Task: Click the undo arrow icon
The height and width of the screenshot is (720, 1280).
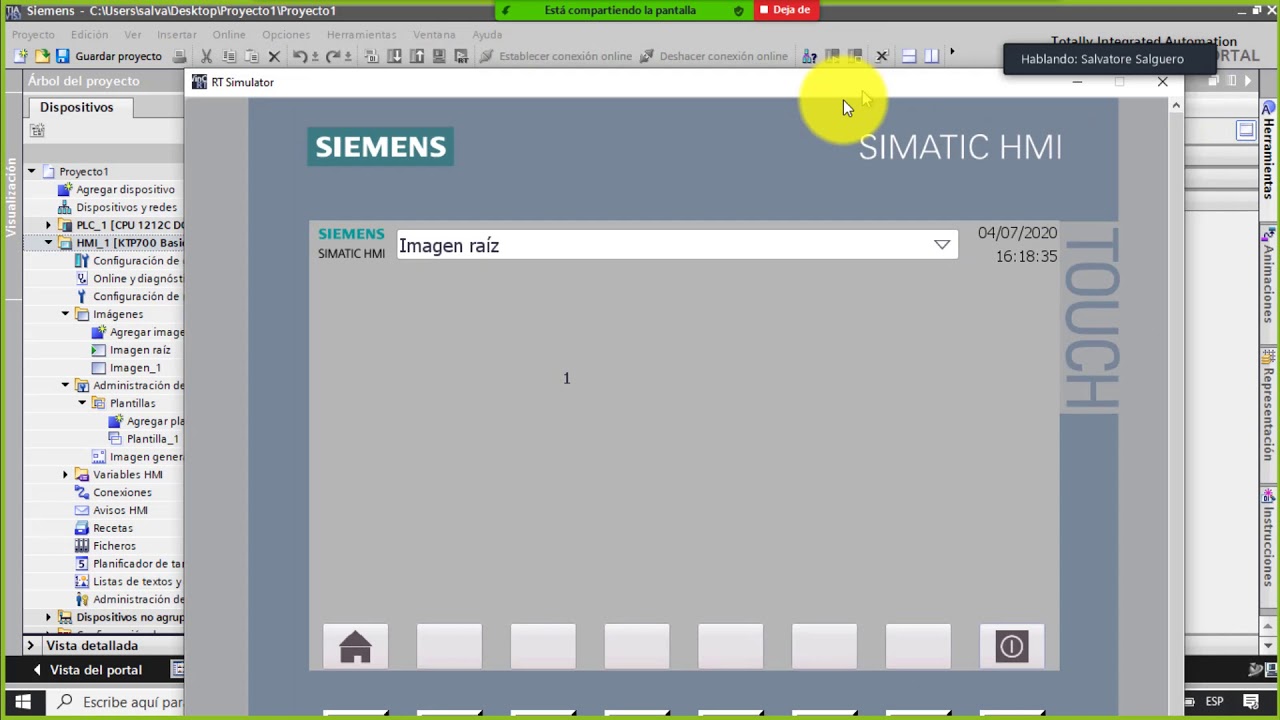Action: [x=299, y=56]
